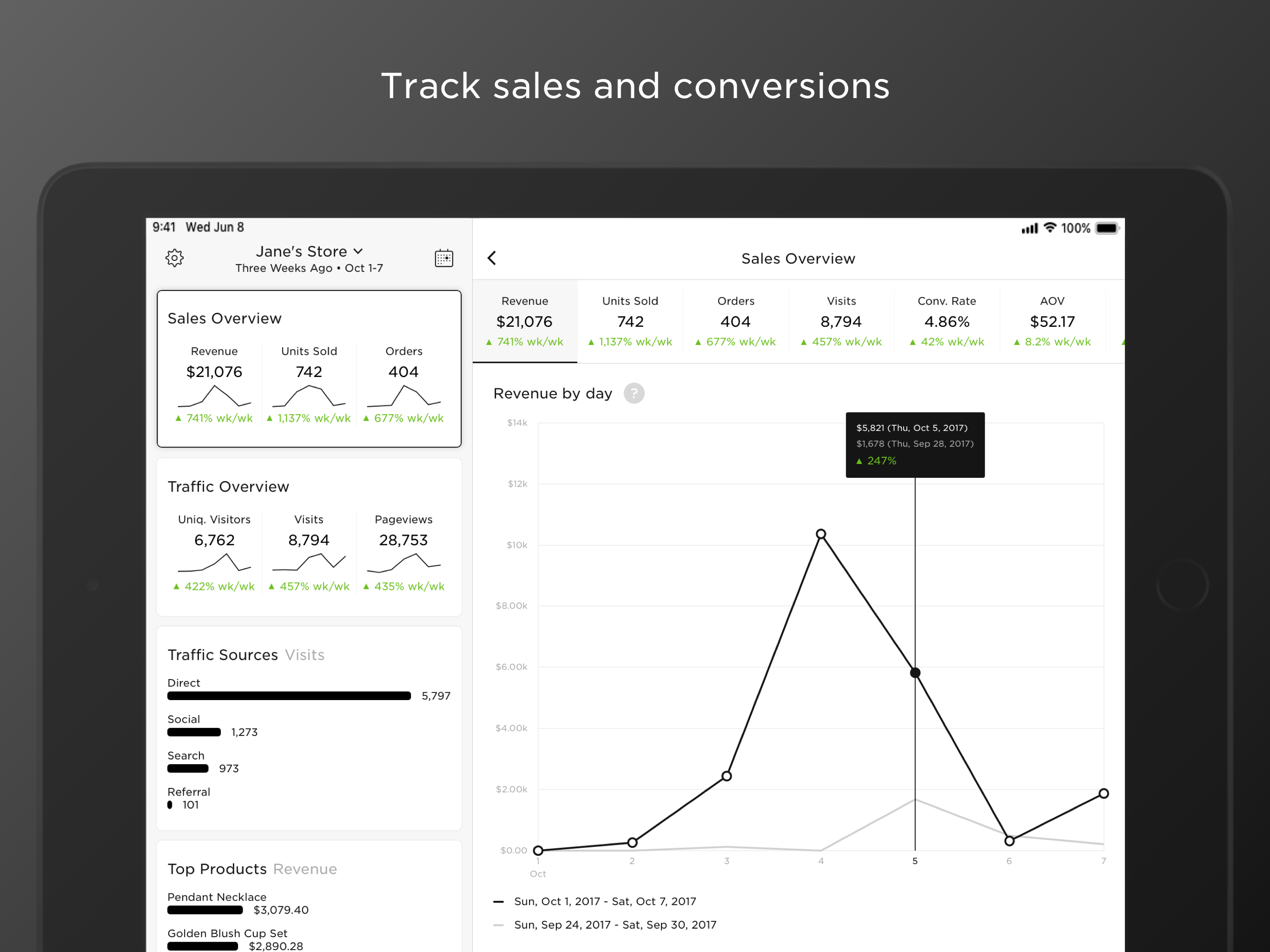Tap the Wi-Fi status icon
1270x952 pixels.
pos(1050,227)
